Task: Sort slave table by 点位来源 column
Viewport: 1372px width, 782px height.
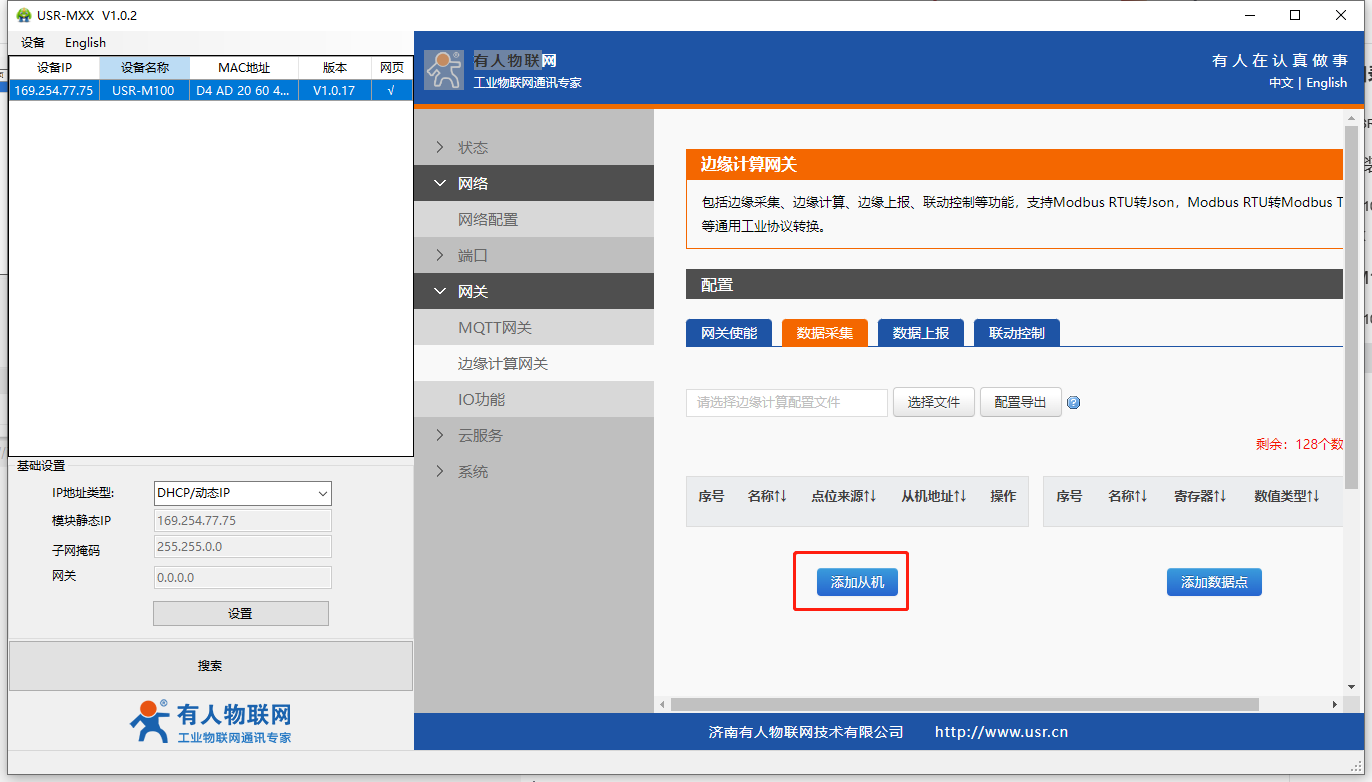Action: click(843, 496)
